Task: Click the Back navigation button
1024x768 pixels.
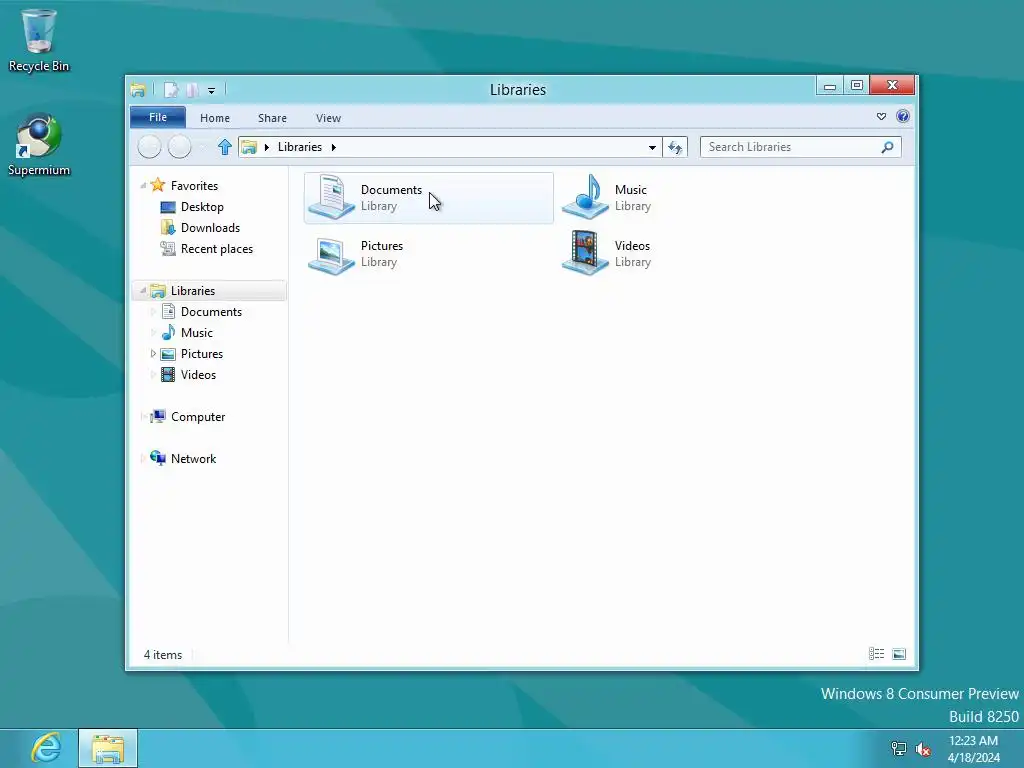Action: [x=150, y=147]
